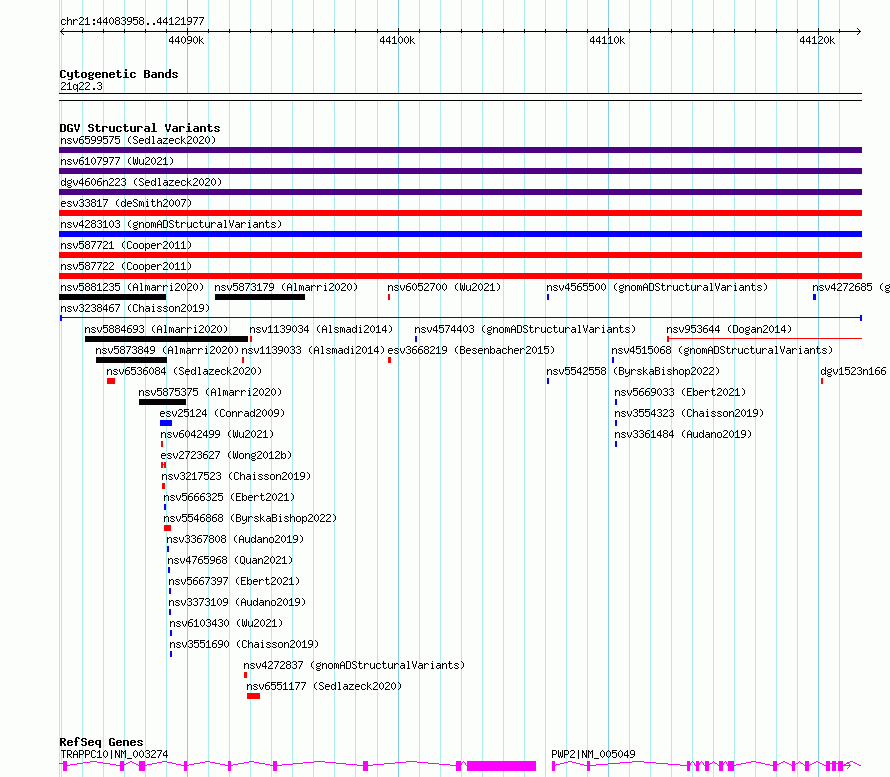Open nsv4765968 (Quan2021) label
Image resolution: width=890 pixels, height=777 pixels.
230,560
